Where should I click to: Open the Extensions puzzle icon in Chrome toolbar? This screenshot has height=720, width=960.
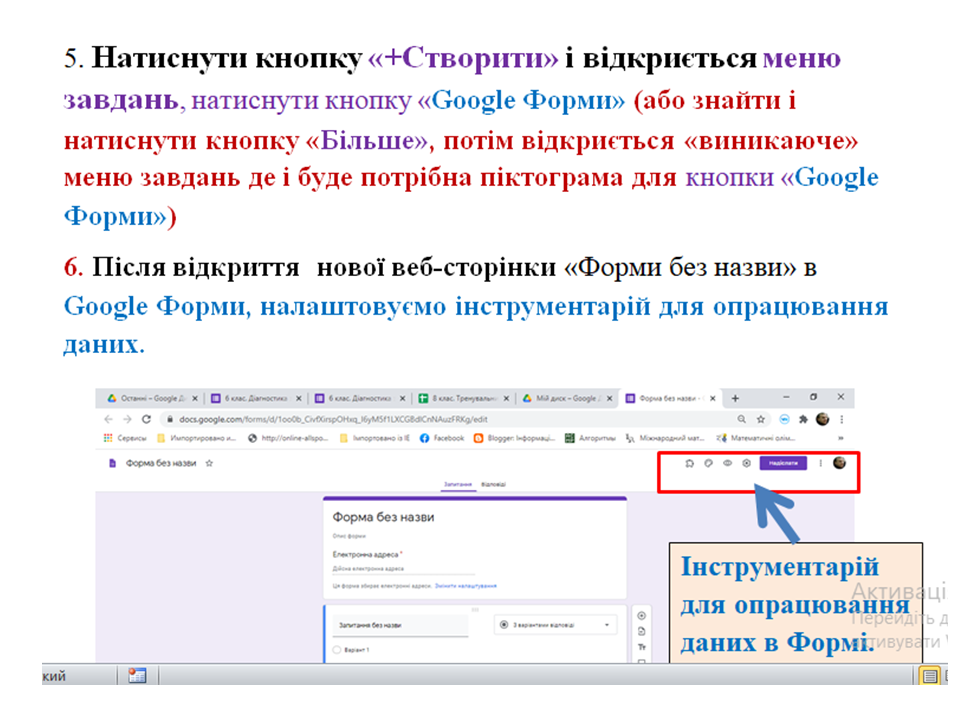[x=803, y=419]
